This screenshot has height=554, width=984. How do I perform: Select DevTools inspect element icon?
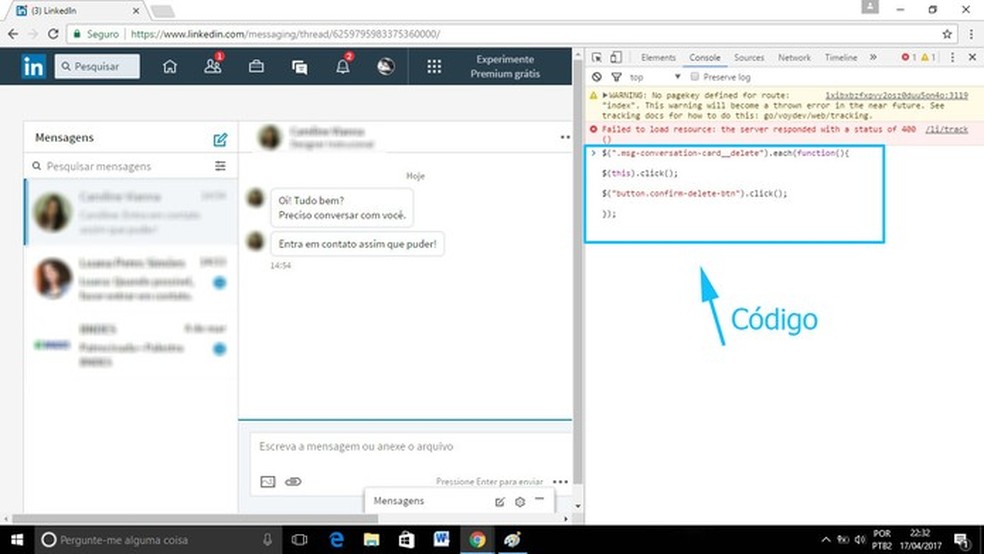point(597,57)
